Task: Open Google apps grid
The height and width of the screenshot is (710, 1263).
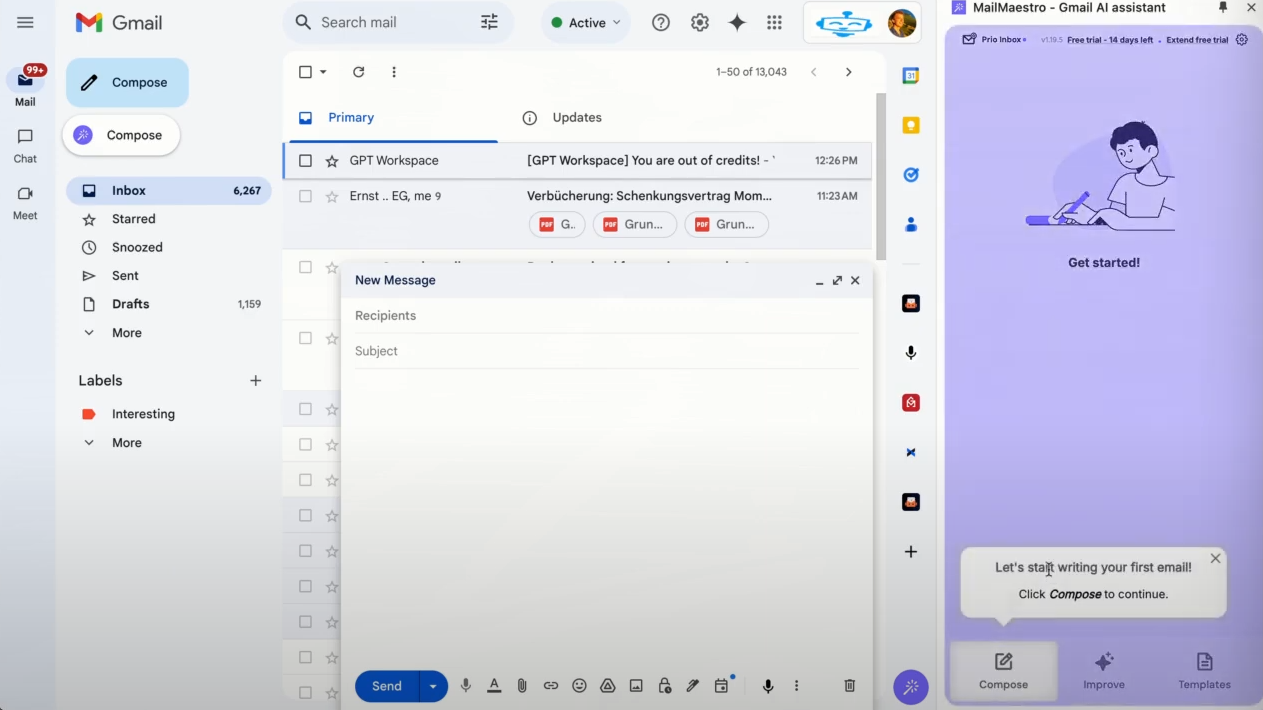Action: point(774,22)
